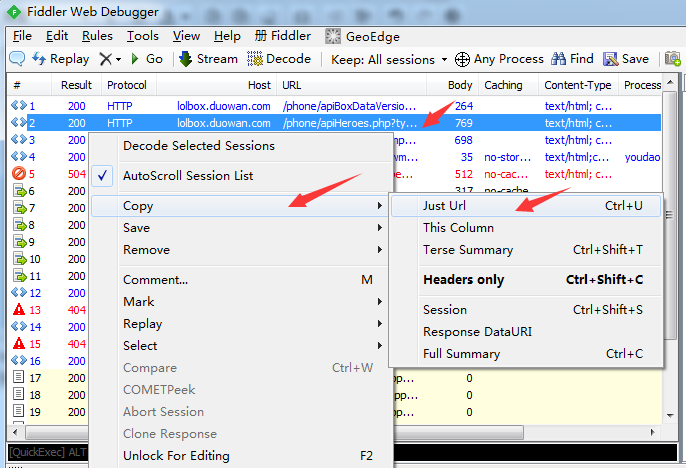Expand the Save submenu
Screen dimensions: 686x468
(240, 227)
